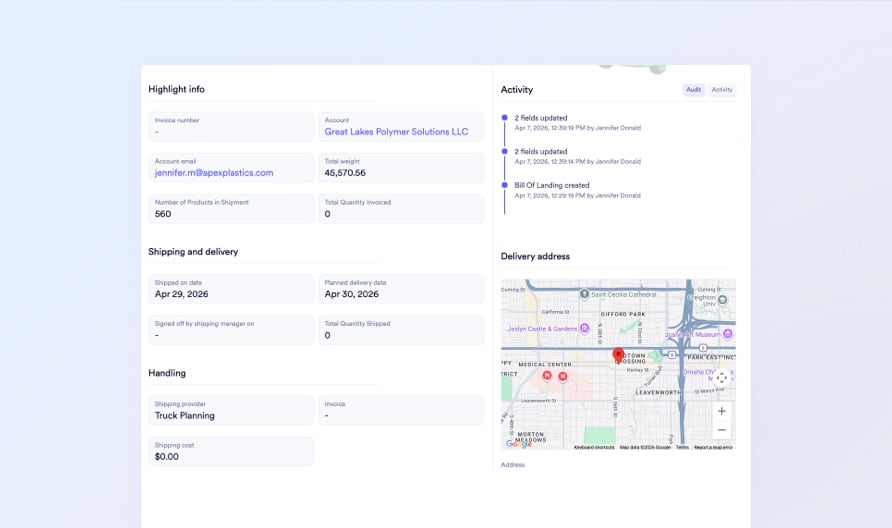The width and height of the screenshot is (892, 528).
Task: Select the Highlight info section heading
Action: [x=176, y=89]
